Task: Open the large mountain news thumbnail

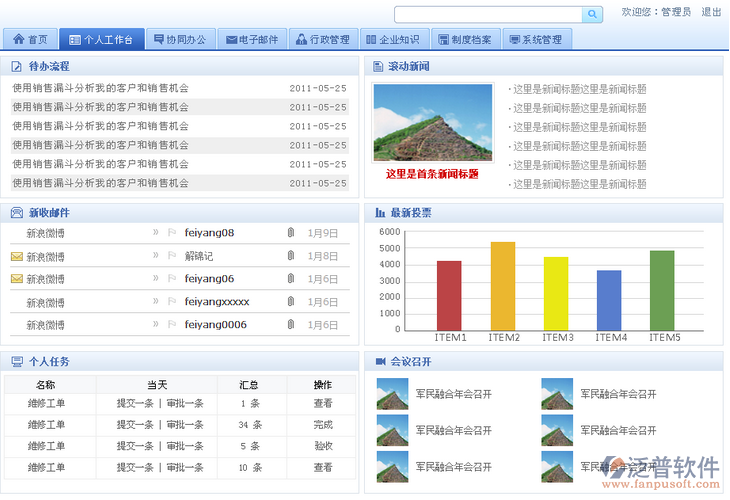Action: click(432, 122)
